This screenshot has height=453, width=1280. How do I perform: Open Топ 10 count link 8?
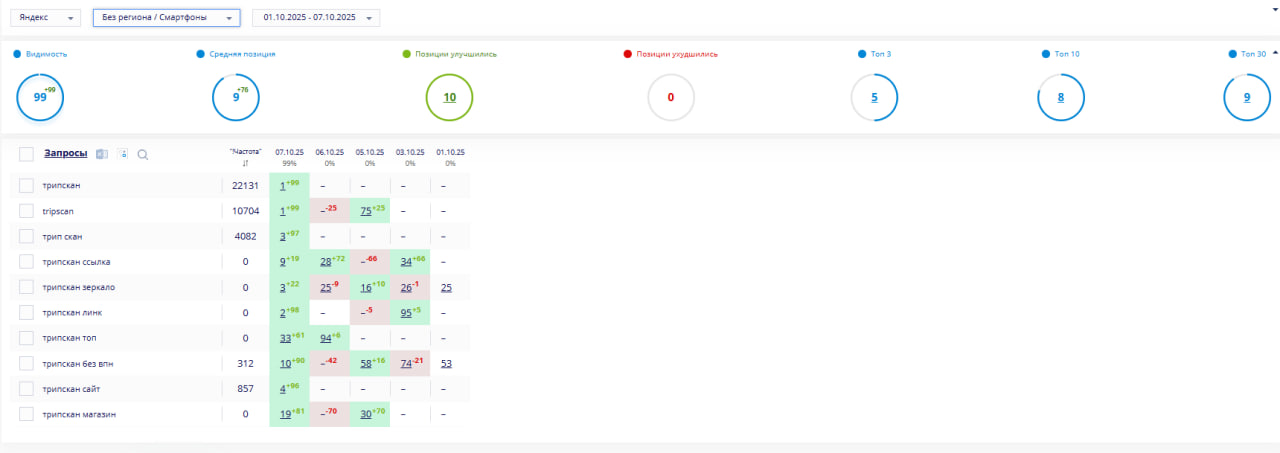coord(1061,97)
